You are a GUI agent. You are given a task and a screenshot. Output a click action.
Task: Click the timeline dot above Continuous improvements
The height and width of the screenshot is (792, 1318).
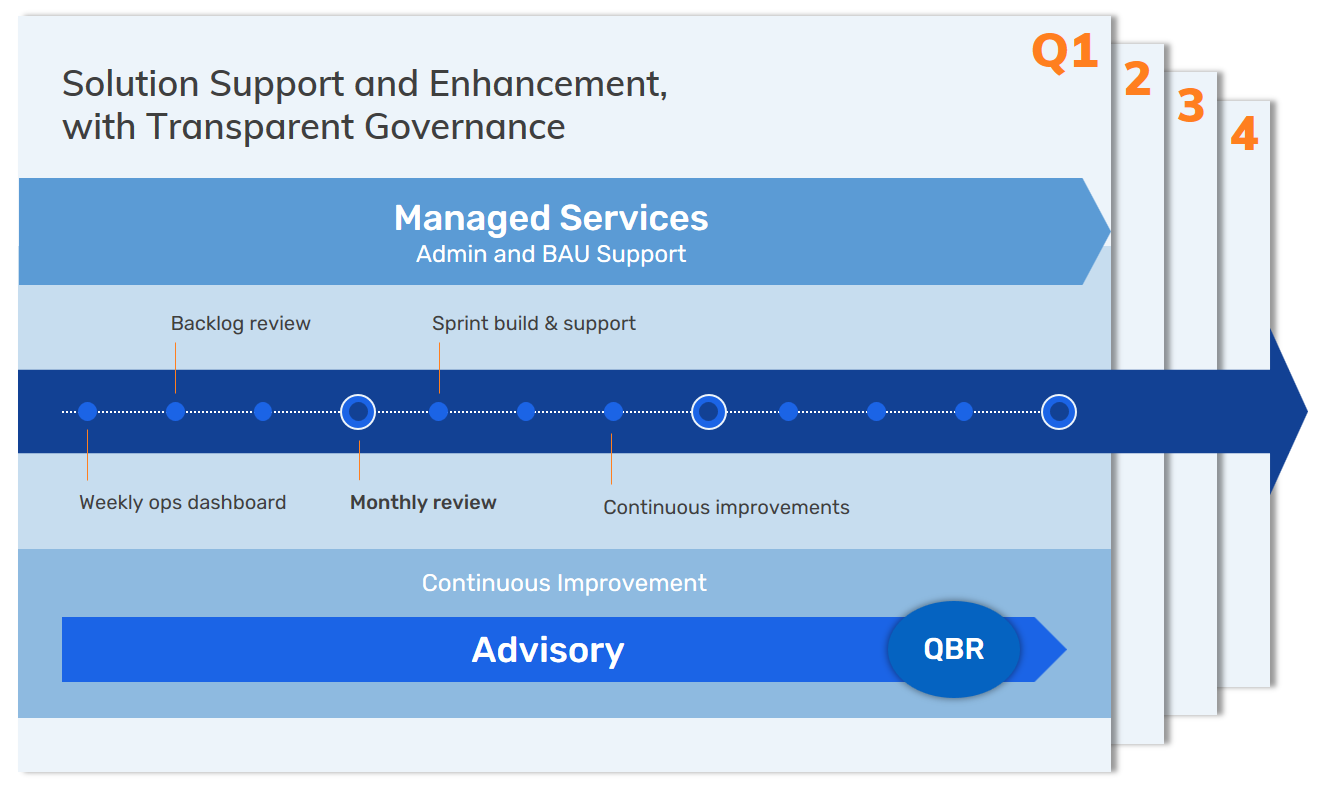[x=613, y=411]
